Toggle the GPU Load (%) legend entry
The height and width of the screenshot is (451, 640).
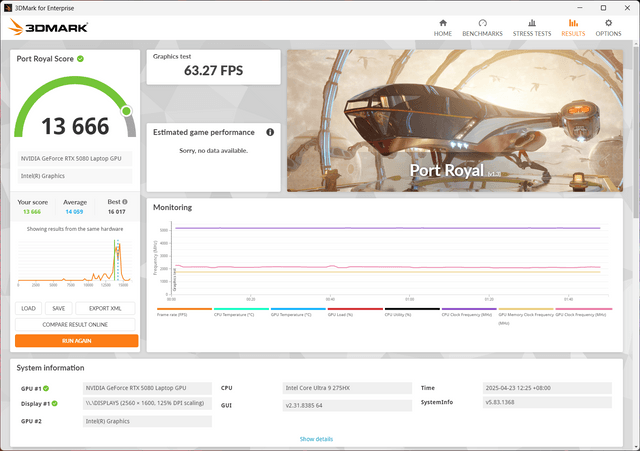355,312
